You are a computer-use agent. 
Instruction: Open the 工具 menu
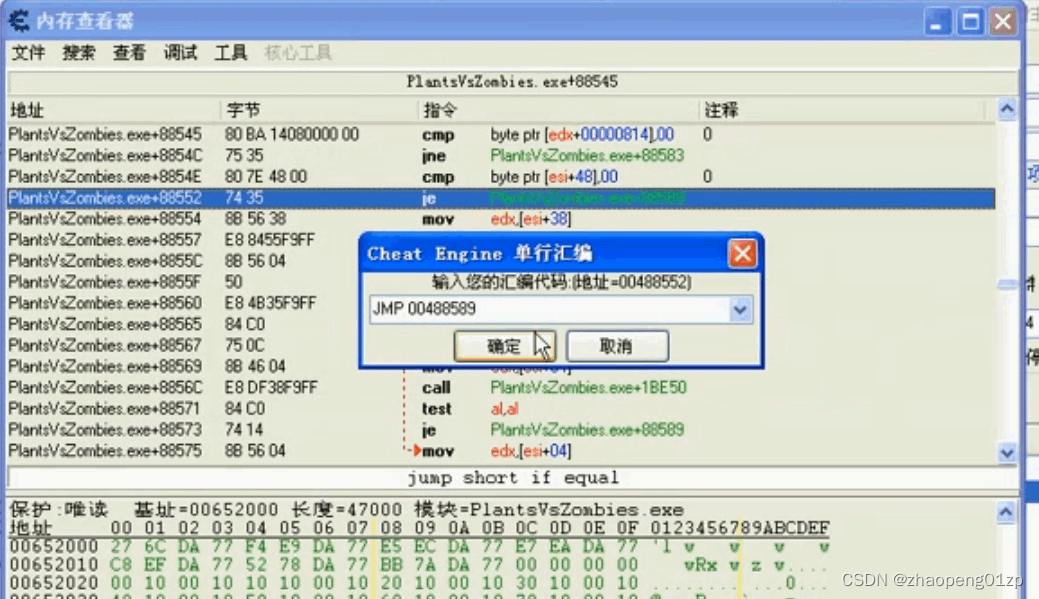[x=231, y=52]
